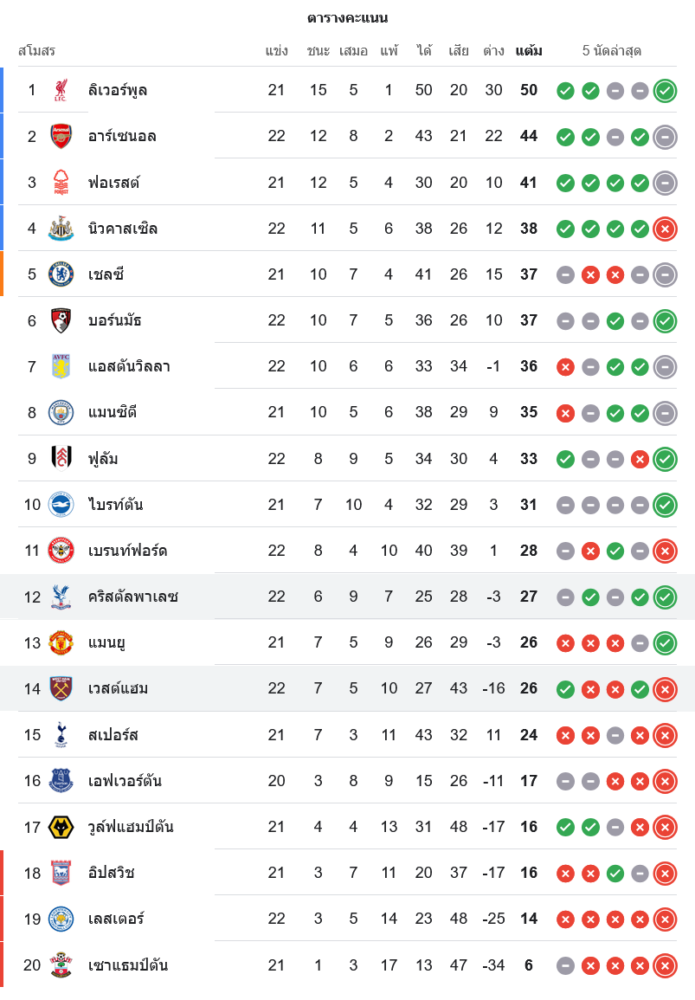Click the แต้ม points column header
The image size is (695, 1000).
pos(529,50)
